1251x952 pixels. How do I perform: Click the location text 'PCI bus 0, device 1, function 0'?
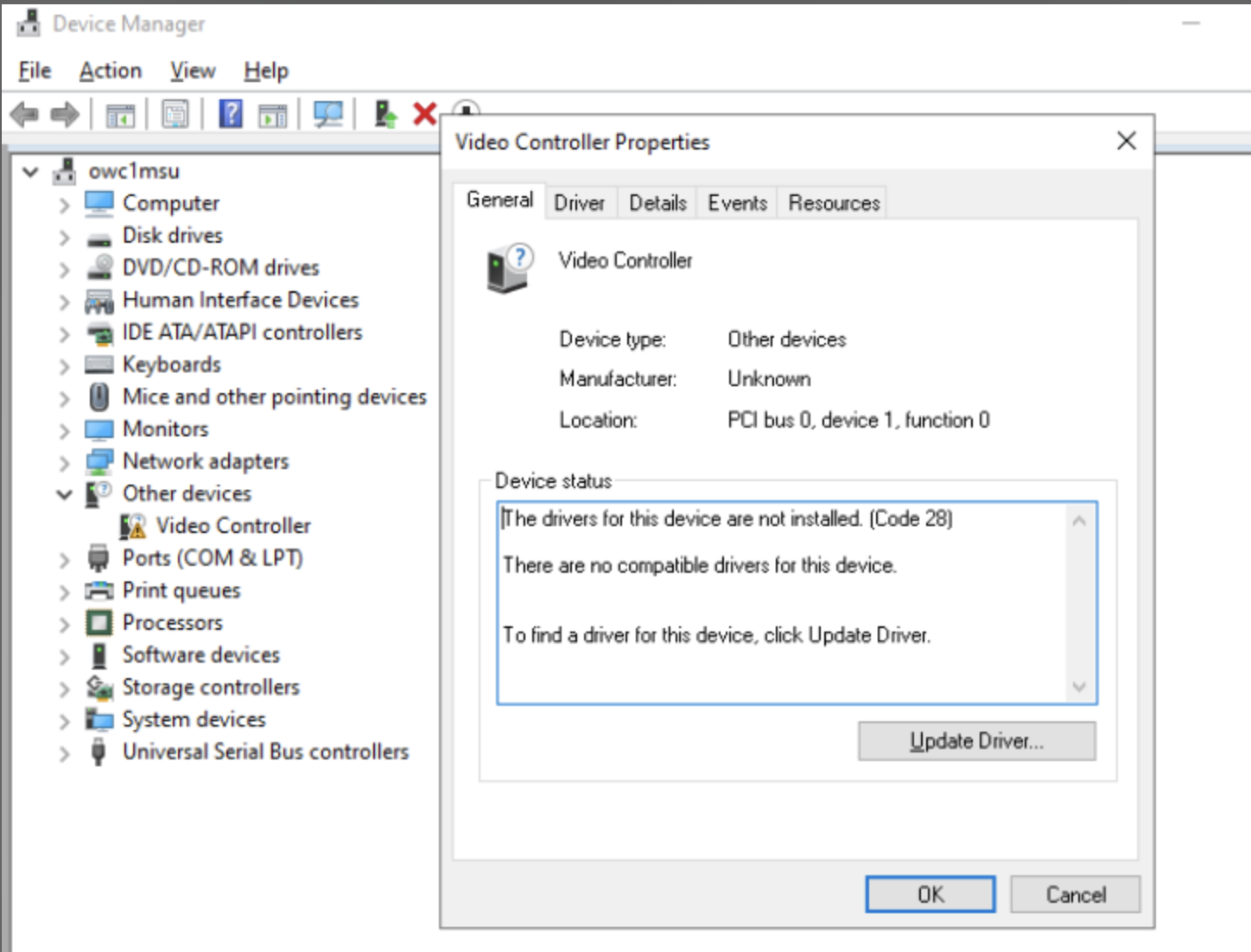pyautogui.click(x=859, y=420)
